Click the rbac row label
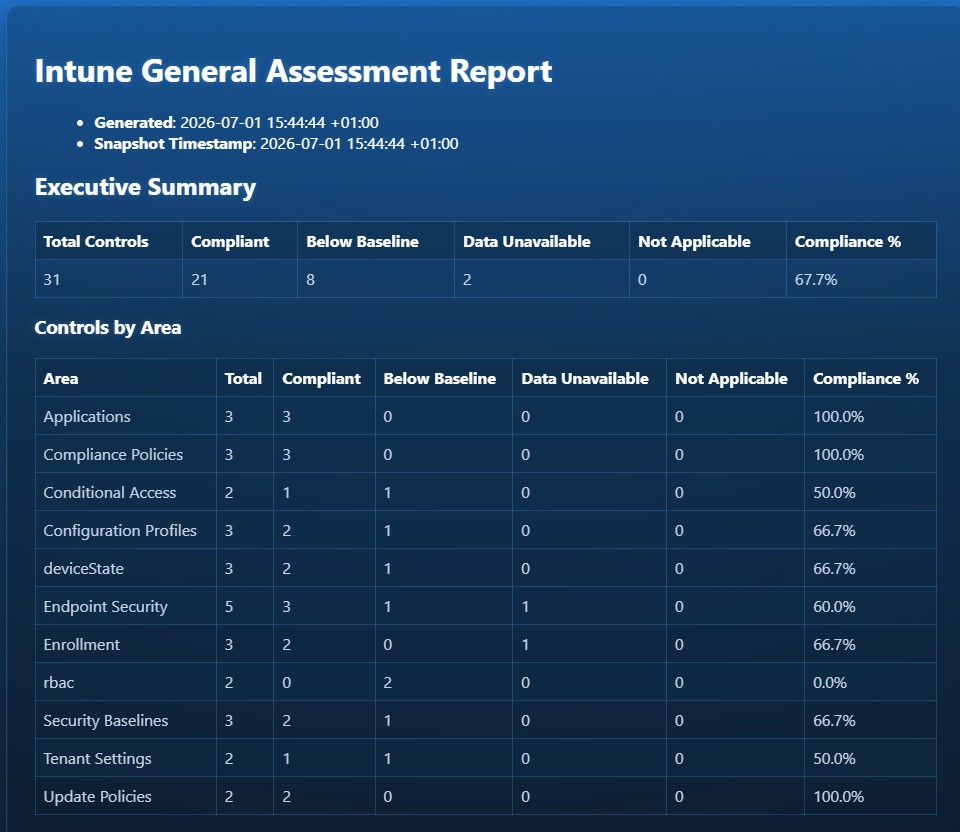This screenshot has height=832, width=960. point(59,683)
